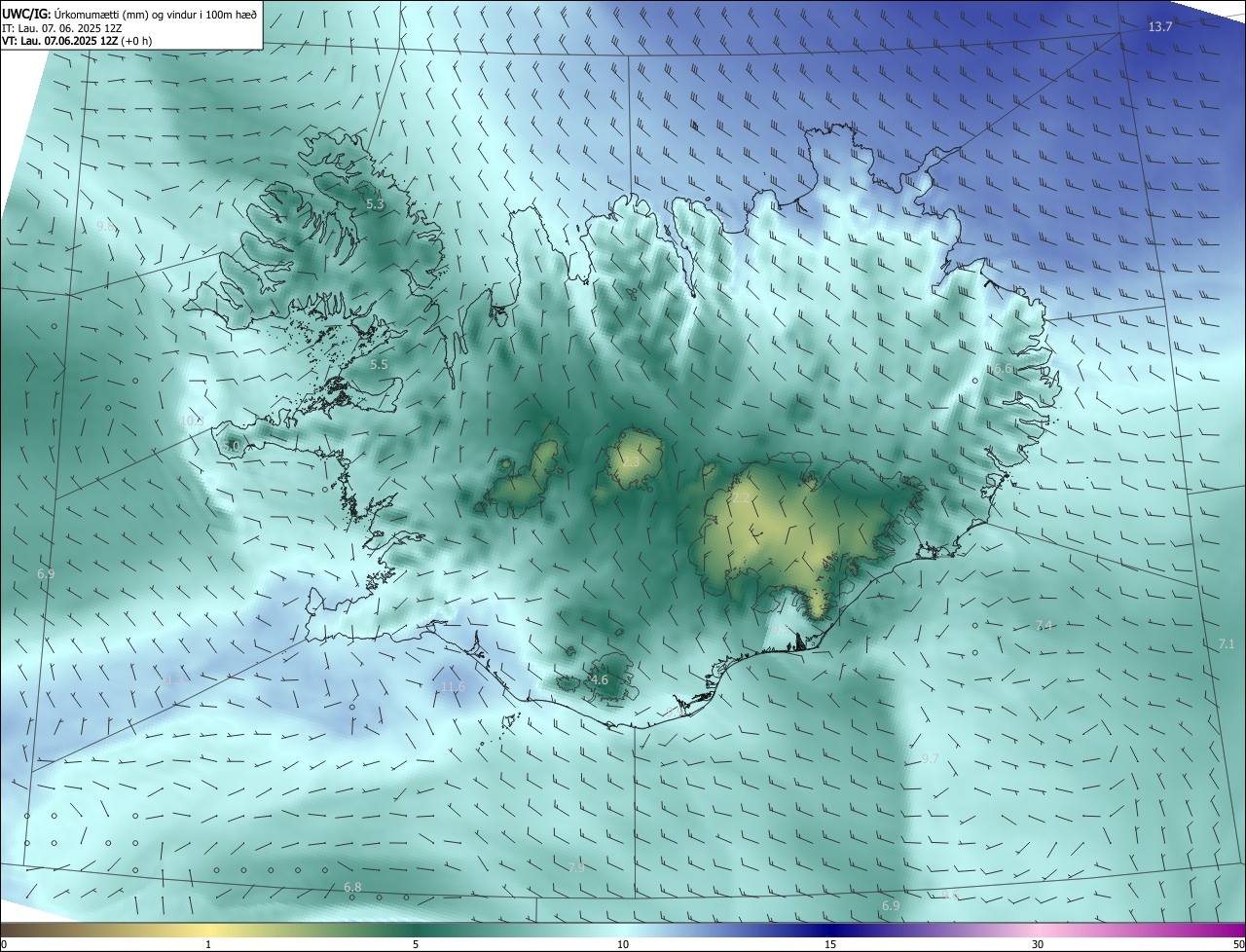This screenshot has height=952, width=1246.
Task: Click the '1' tick on the colour scale
Action: pos(208,944)
